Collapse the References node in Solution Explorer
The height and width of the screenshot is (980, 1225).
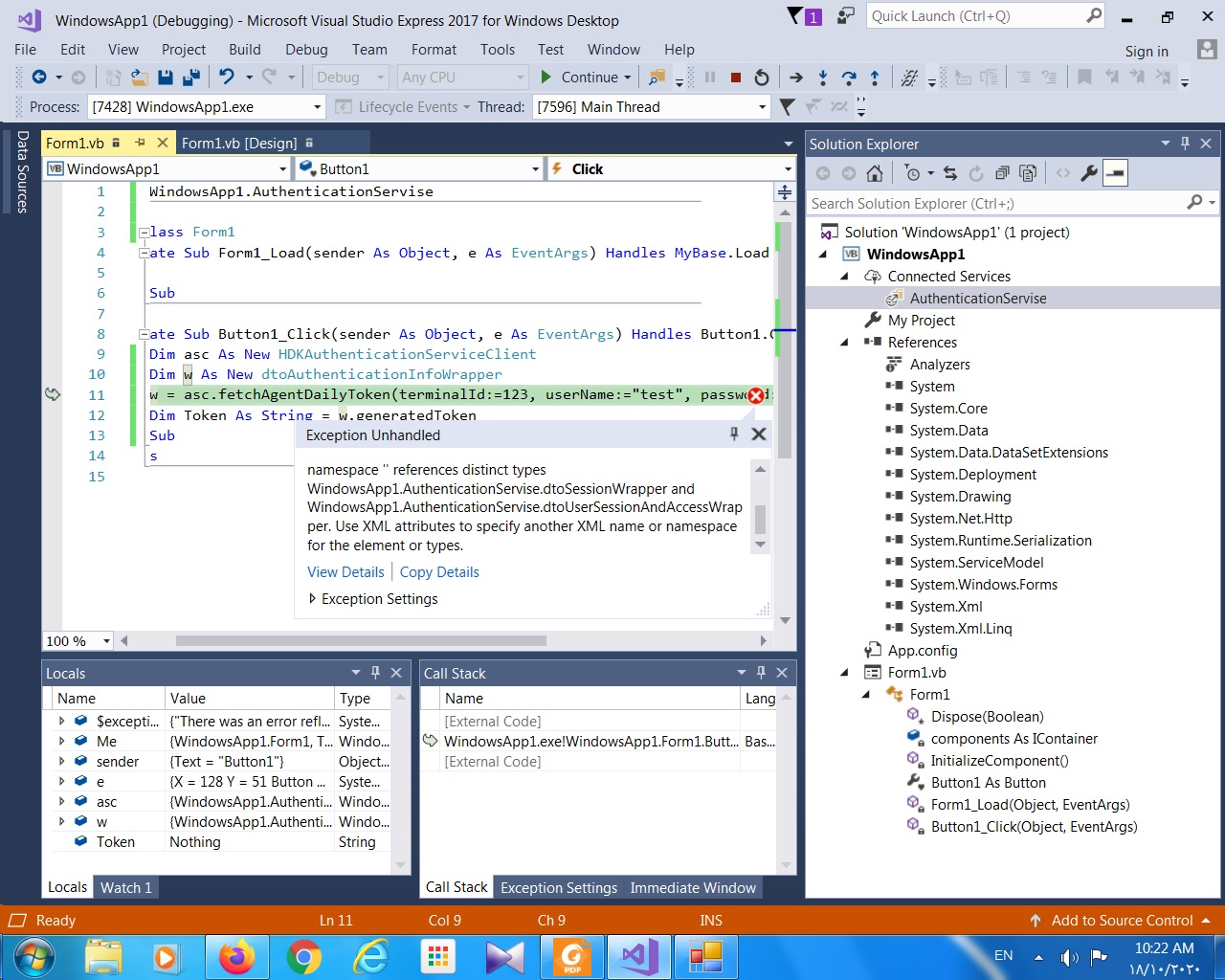(844, 343)
